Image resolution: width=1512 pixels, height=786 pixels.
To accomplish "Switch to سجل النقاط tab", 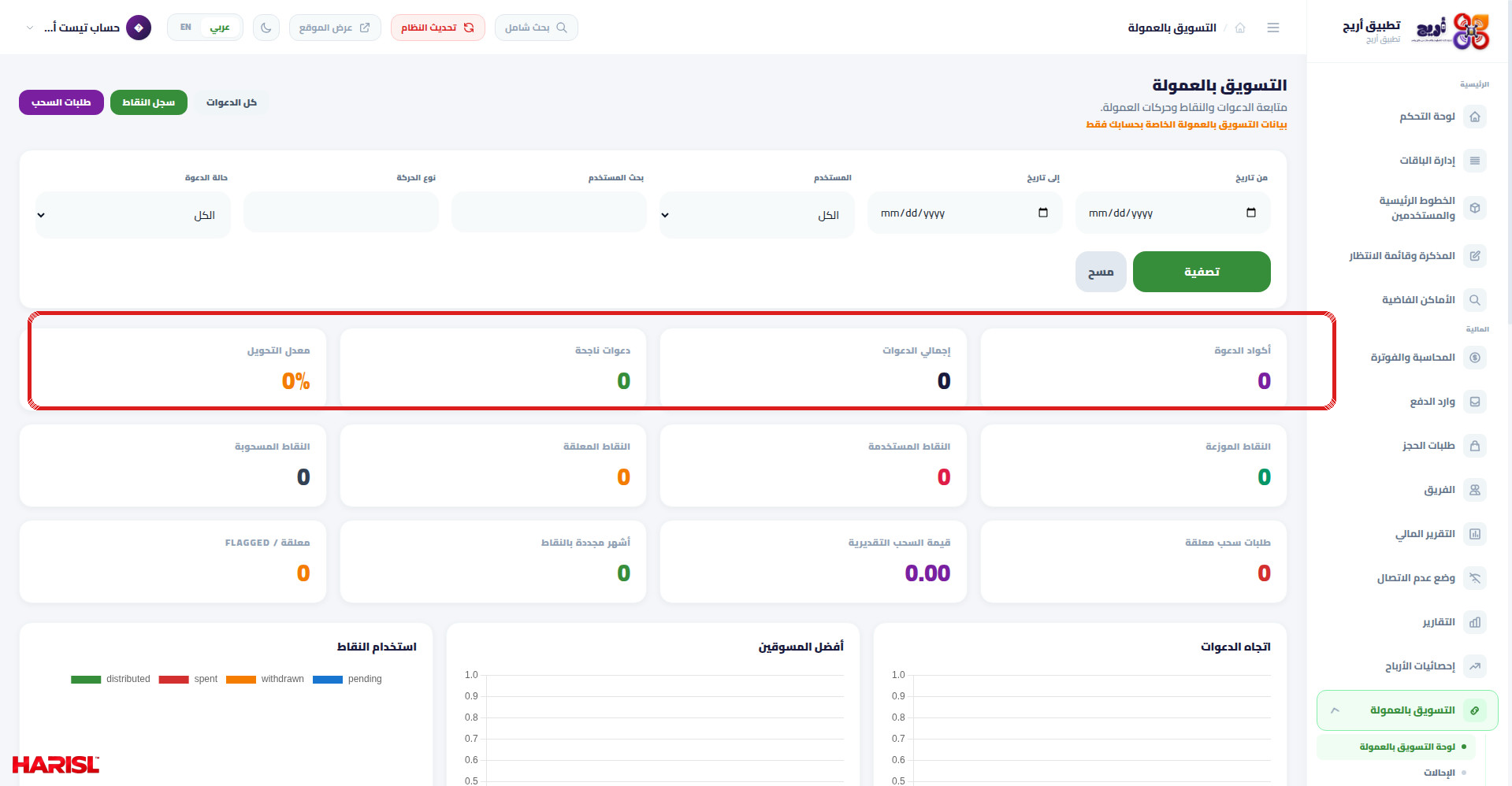I will click(x=149, y=102).
